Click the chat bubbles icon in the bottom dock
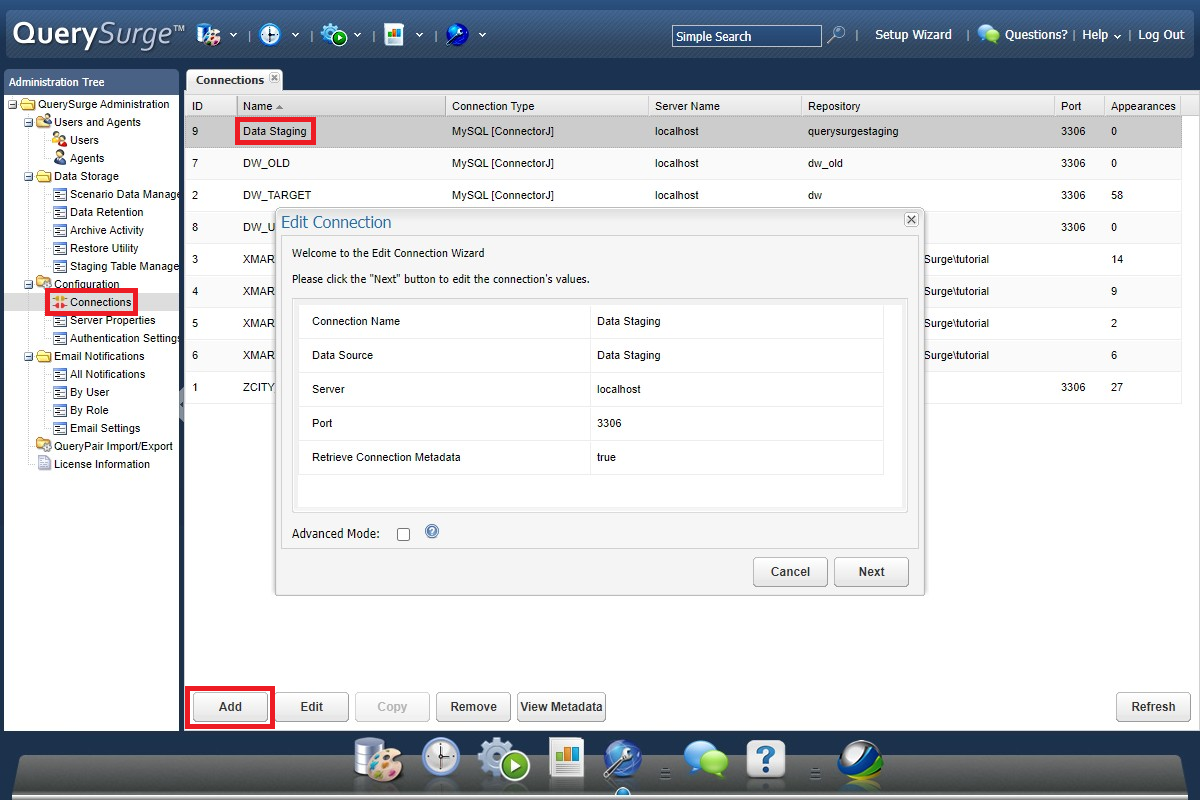The width and height of the screenshot is (1200, 800). tap(706, 760)
